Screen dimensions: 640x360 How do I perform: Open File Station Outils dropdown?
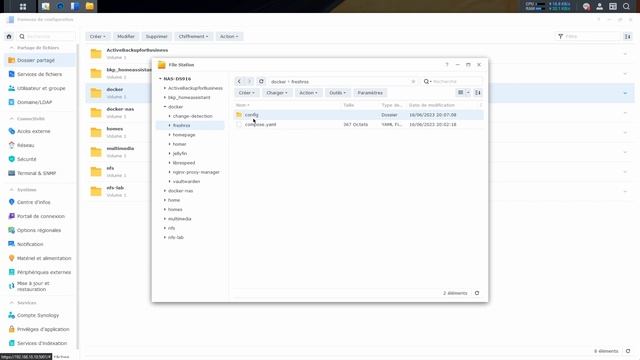tap(338, 93)
